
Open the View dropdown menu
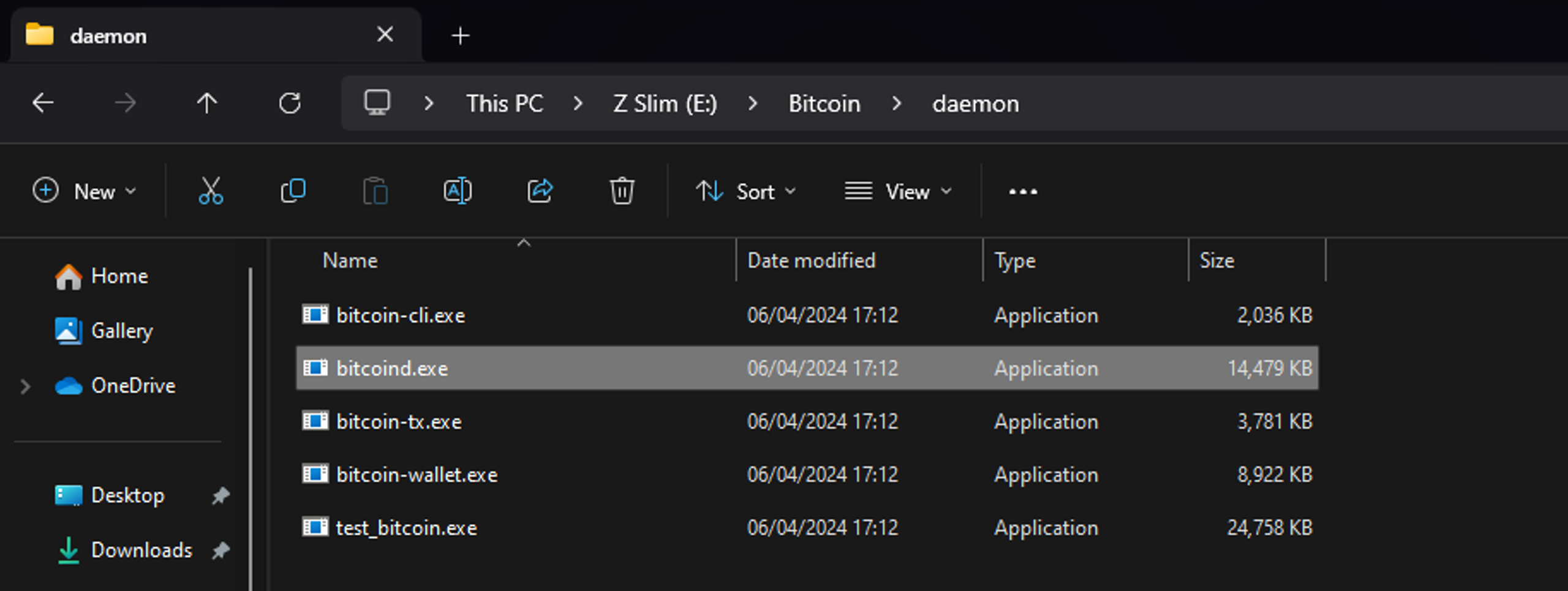898,191
